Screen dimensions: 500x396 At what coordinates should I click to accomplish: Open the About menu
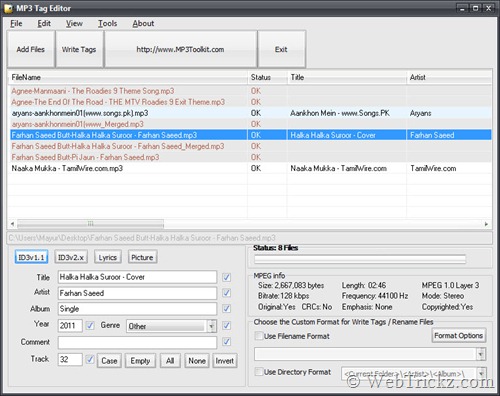click(x=143, y=24)
